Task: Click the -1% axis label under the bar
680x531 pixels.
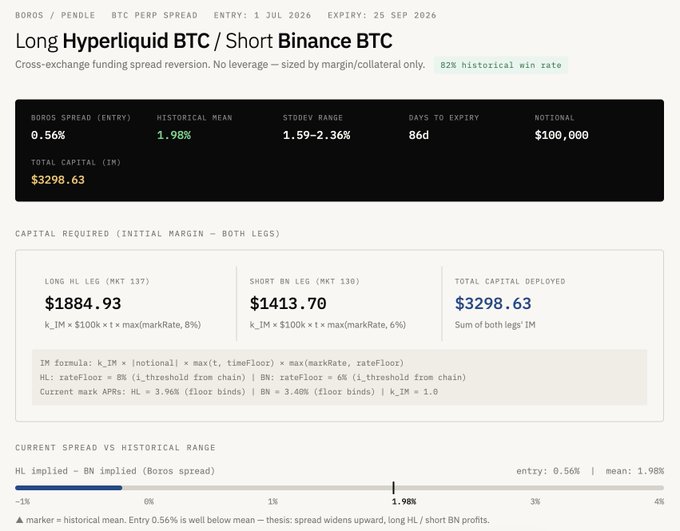Action: pyautogui.click(x=23, y=502)
